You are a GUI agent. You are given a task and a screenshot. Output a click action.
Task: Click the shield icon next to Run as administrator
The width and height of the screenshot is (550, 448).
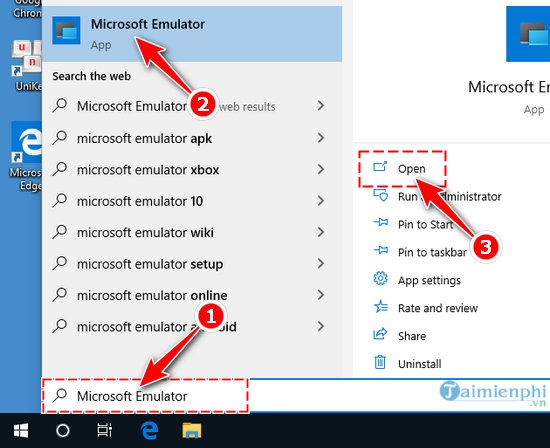(380, 195)
